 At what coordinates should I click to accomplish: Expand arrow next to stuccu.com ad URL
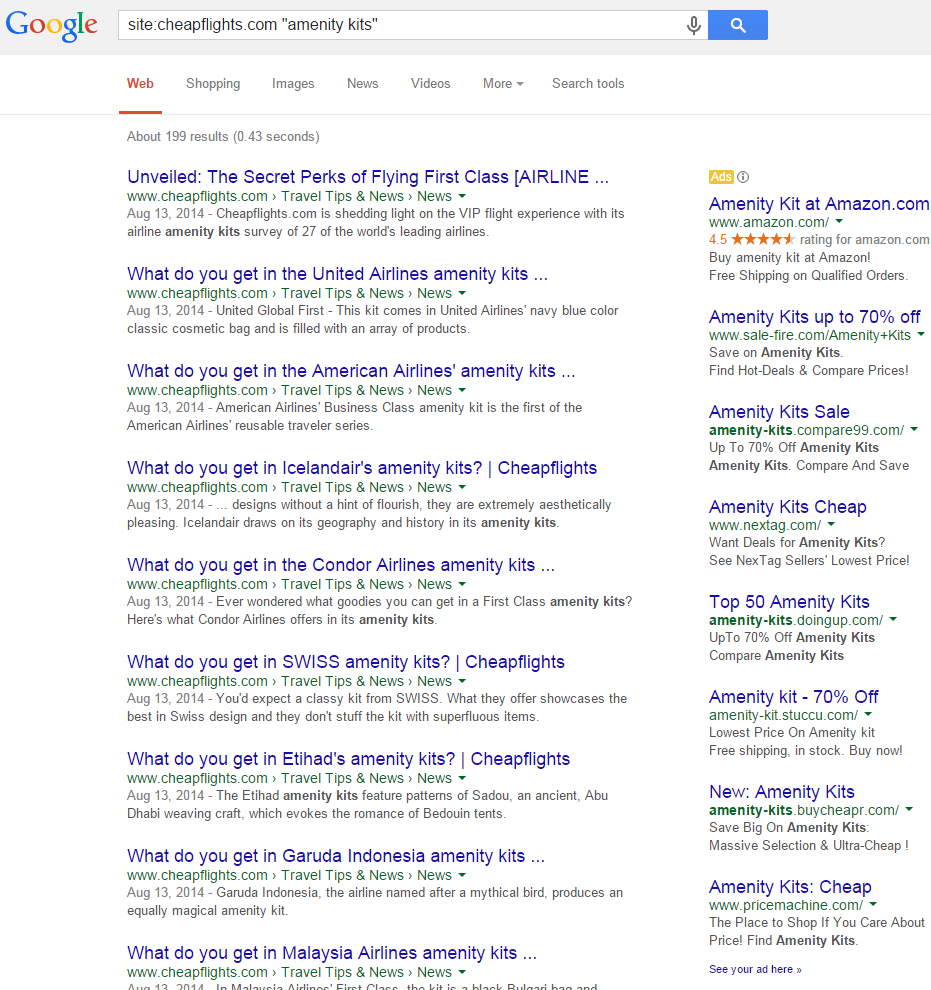click(x=868, y=715)
